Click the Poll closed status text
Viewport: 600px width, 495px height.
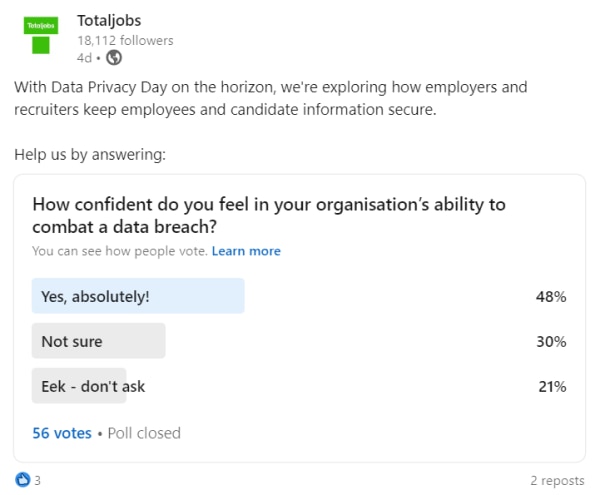click(x=144, y=433)
